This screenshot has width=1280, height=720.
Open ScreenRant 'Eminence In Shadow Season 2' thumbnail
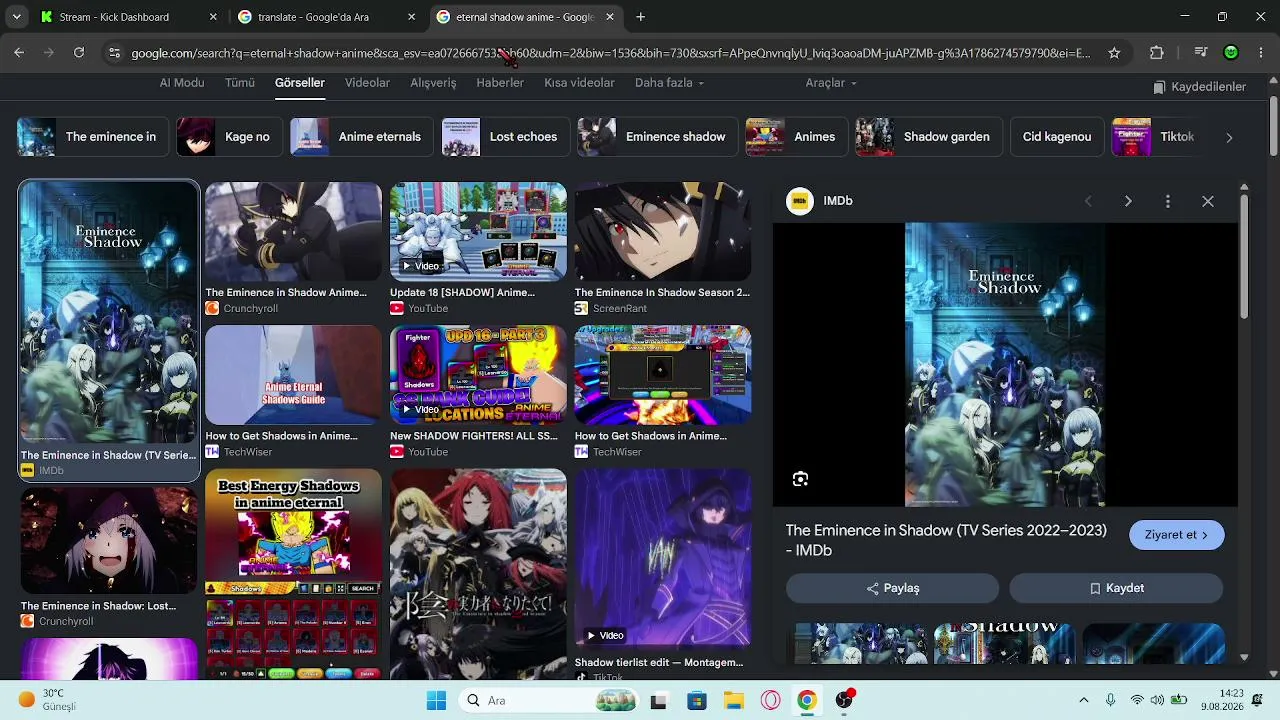click(663, 231)
